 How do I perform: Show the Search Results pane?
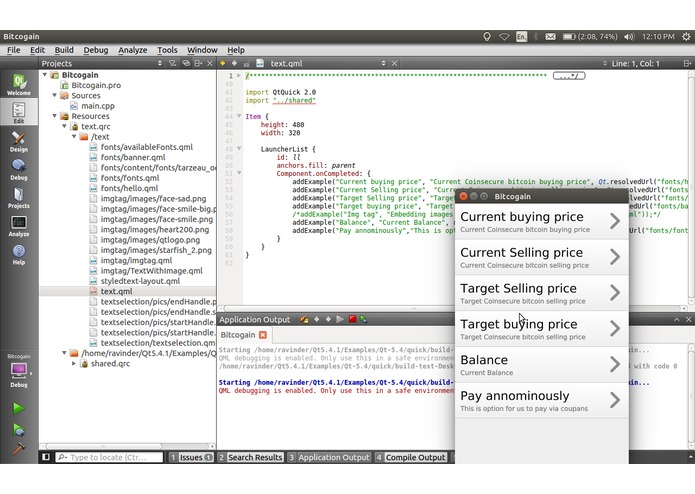pos(250,457)
